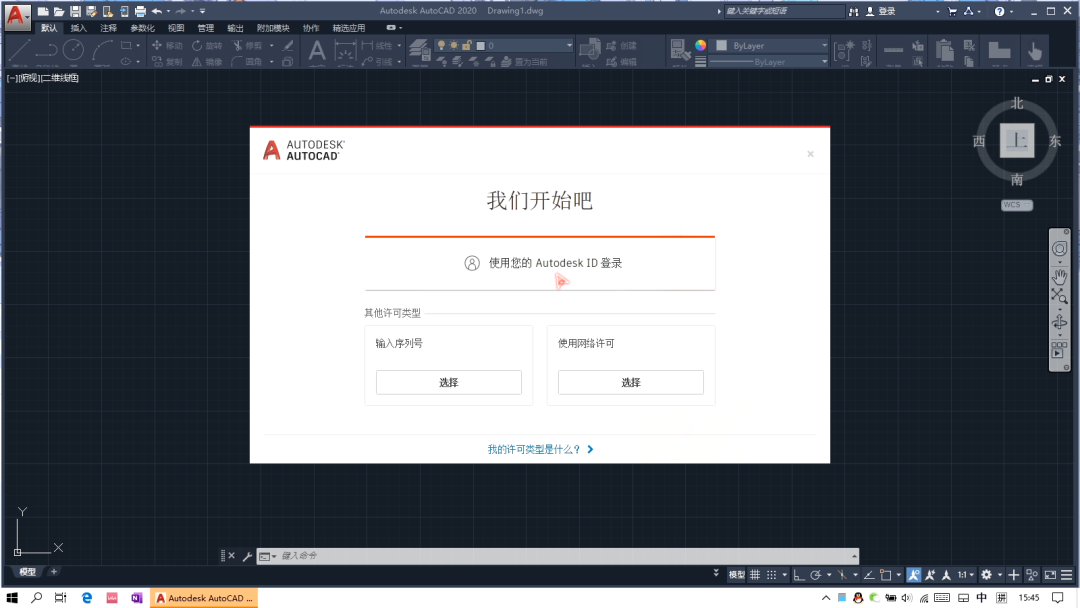Click the 登录 sign-in button in title bar
1080x608 pixels.
880,11
